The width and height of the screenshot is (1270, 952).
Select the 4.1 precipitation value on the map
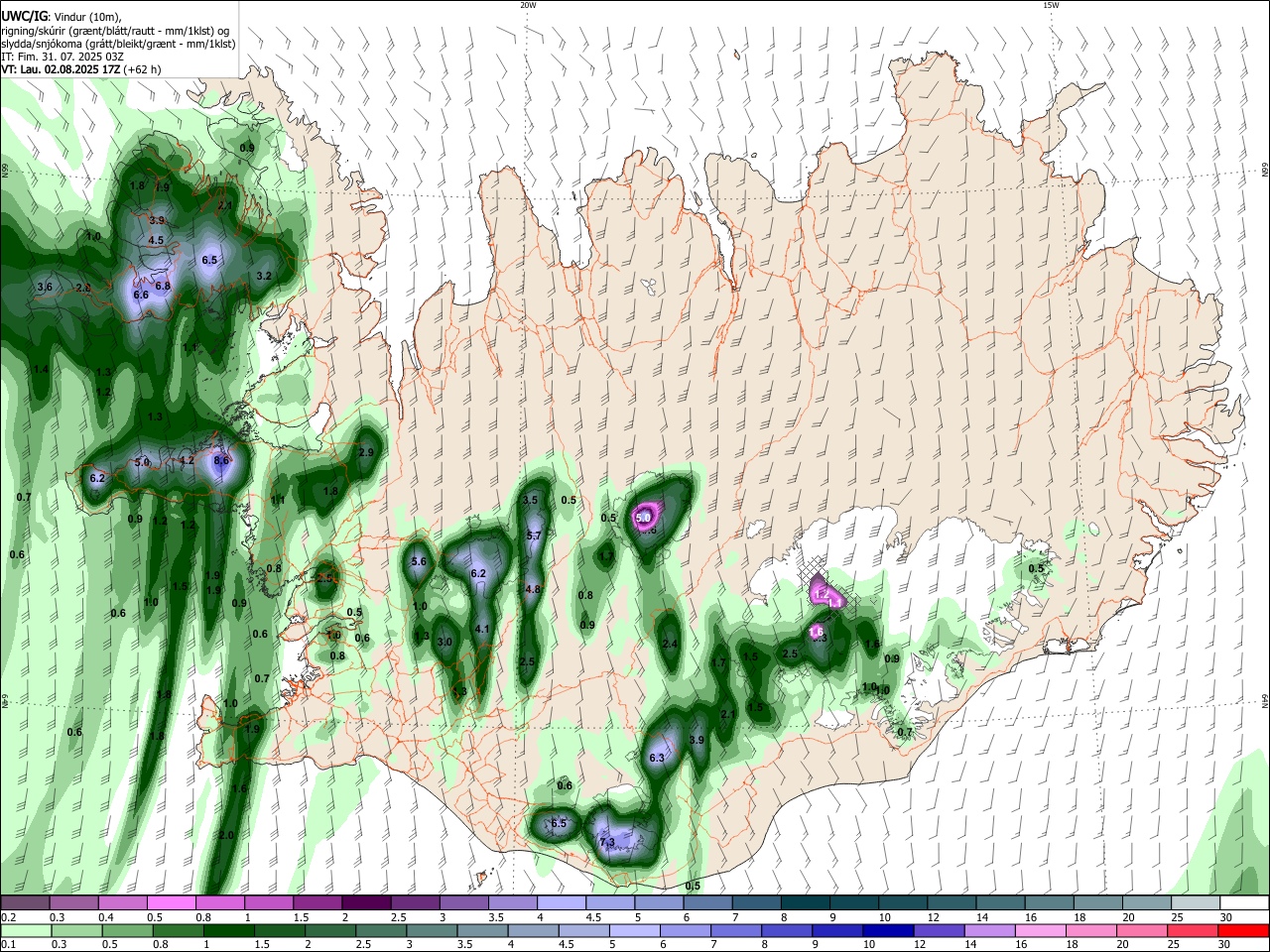pyautogui.click(x=483, y=630)
